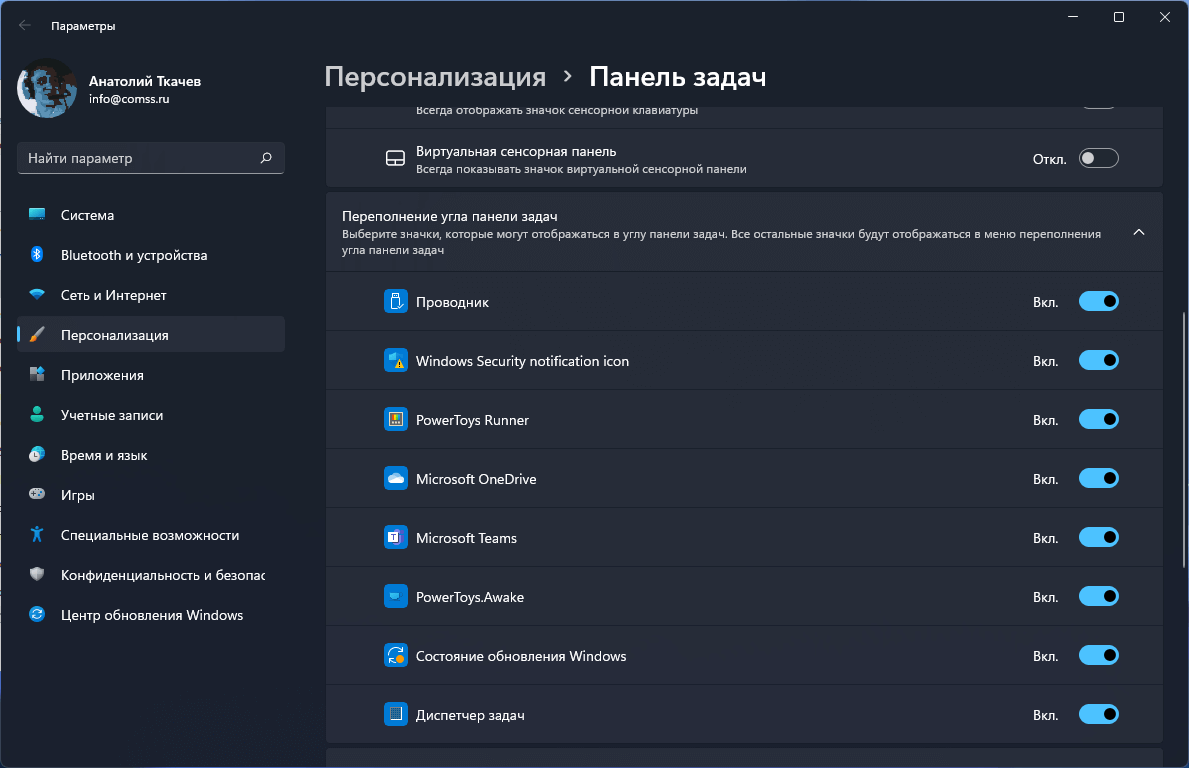Click the PowerToys.Awake app icon
Image resolution: width=1189 pixels, height=768 pixels.
(396, 597)
